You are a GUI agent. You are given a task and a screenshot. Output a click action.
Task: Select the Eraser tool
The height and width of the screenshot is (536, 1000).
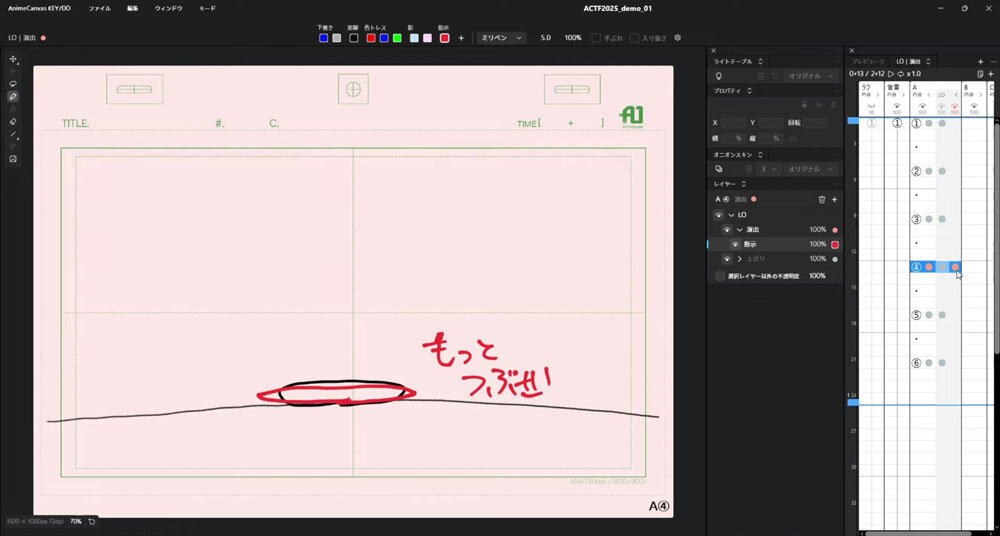pos(13,121)
